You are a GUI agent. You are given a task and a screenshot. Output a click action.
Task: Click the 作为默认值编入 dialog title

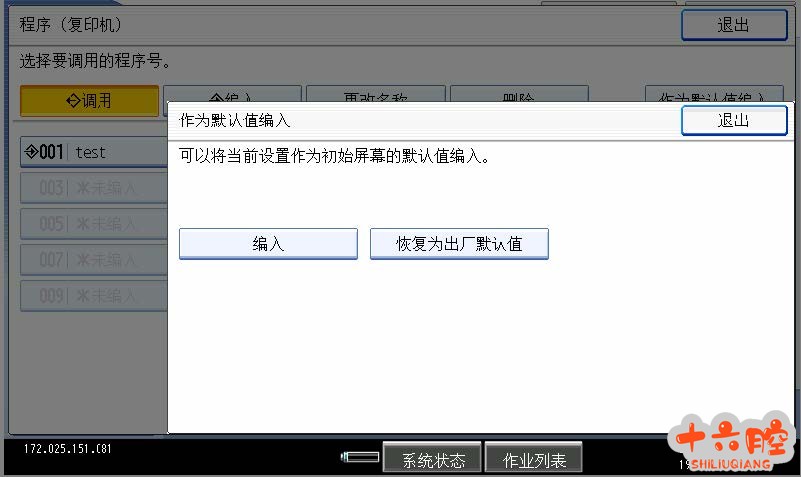tap(234, 120)
